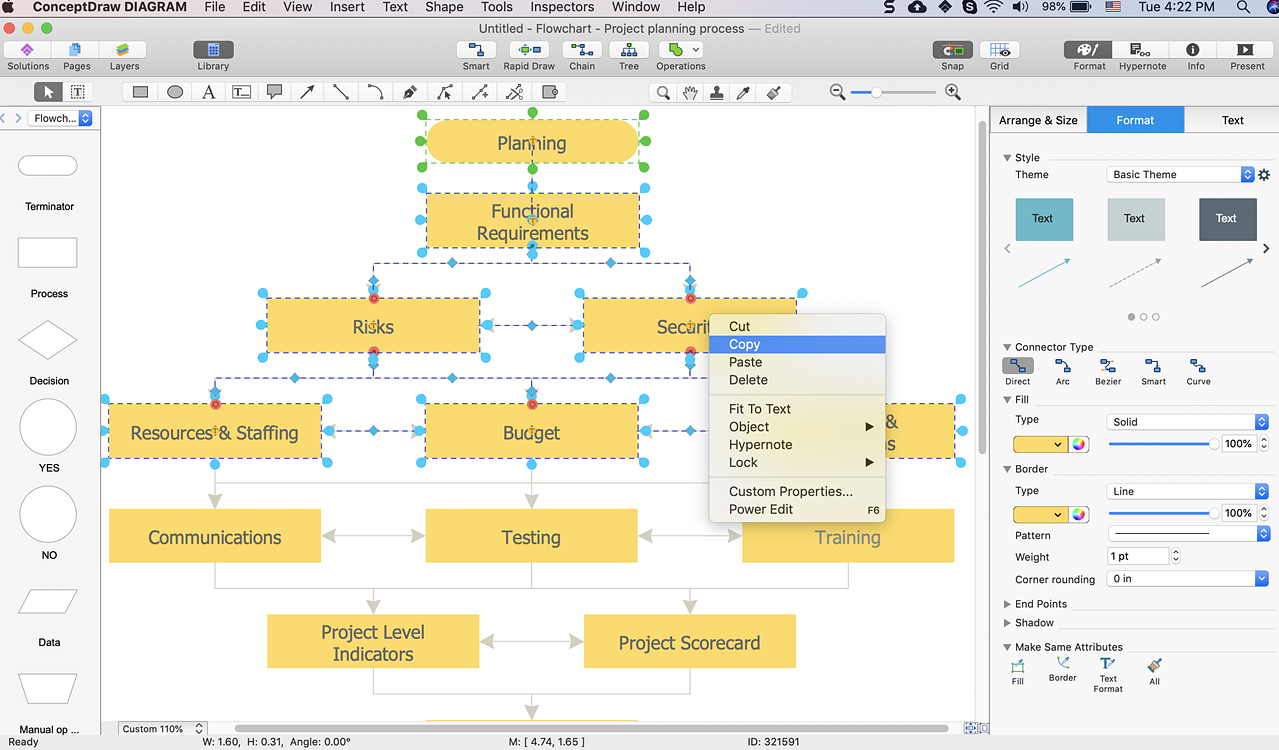Open the Theme dropdown

pyautogui.click(x=1180, y=174)
